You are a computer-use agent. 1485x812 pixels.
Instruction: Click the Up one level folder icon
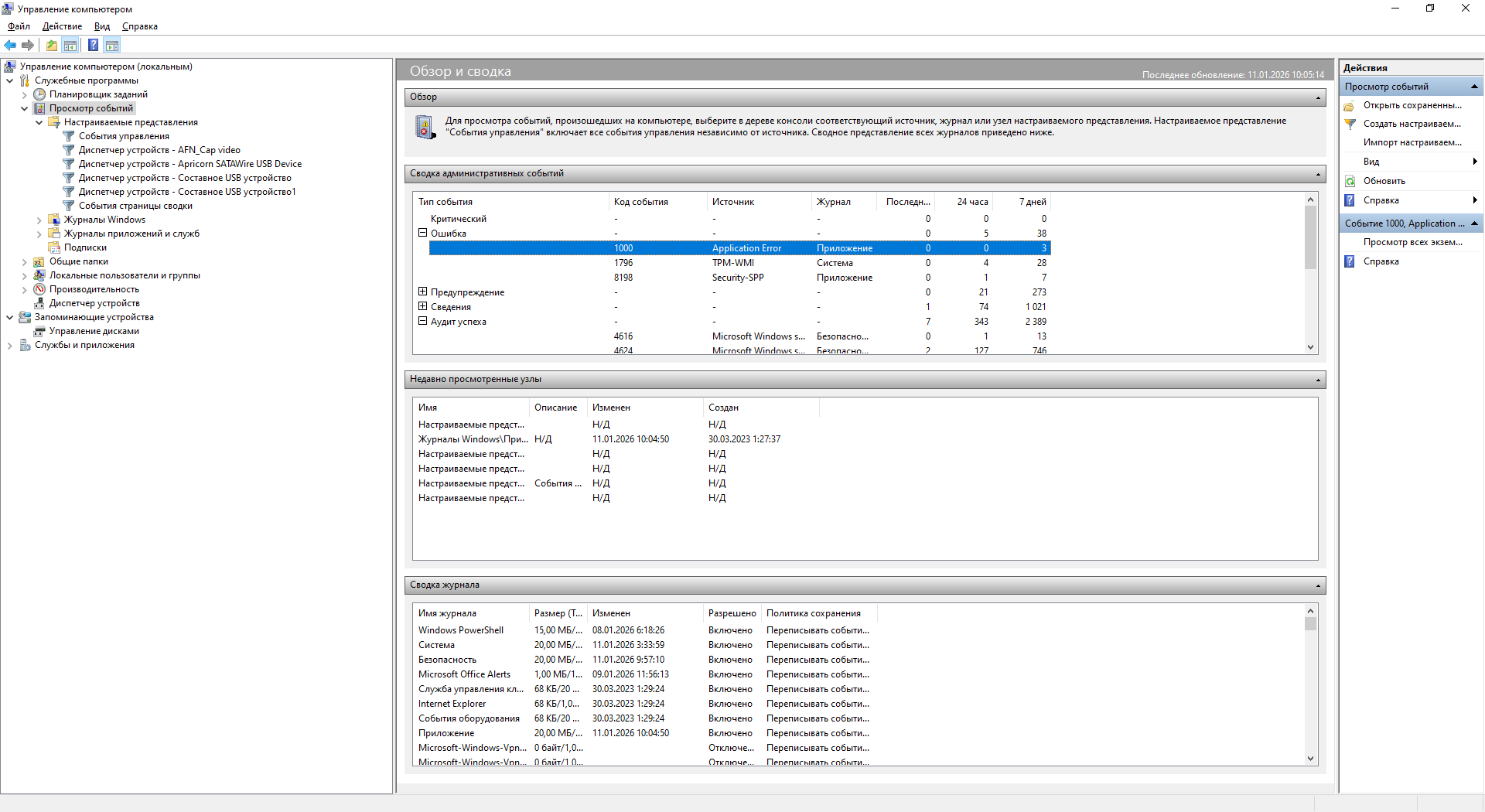(51, 46)
